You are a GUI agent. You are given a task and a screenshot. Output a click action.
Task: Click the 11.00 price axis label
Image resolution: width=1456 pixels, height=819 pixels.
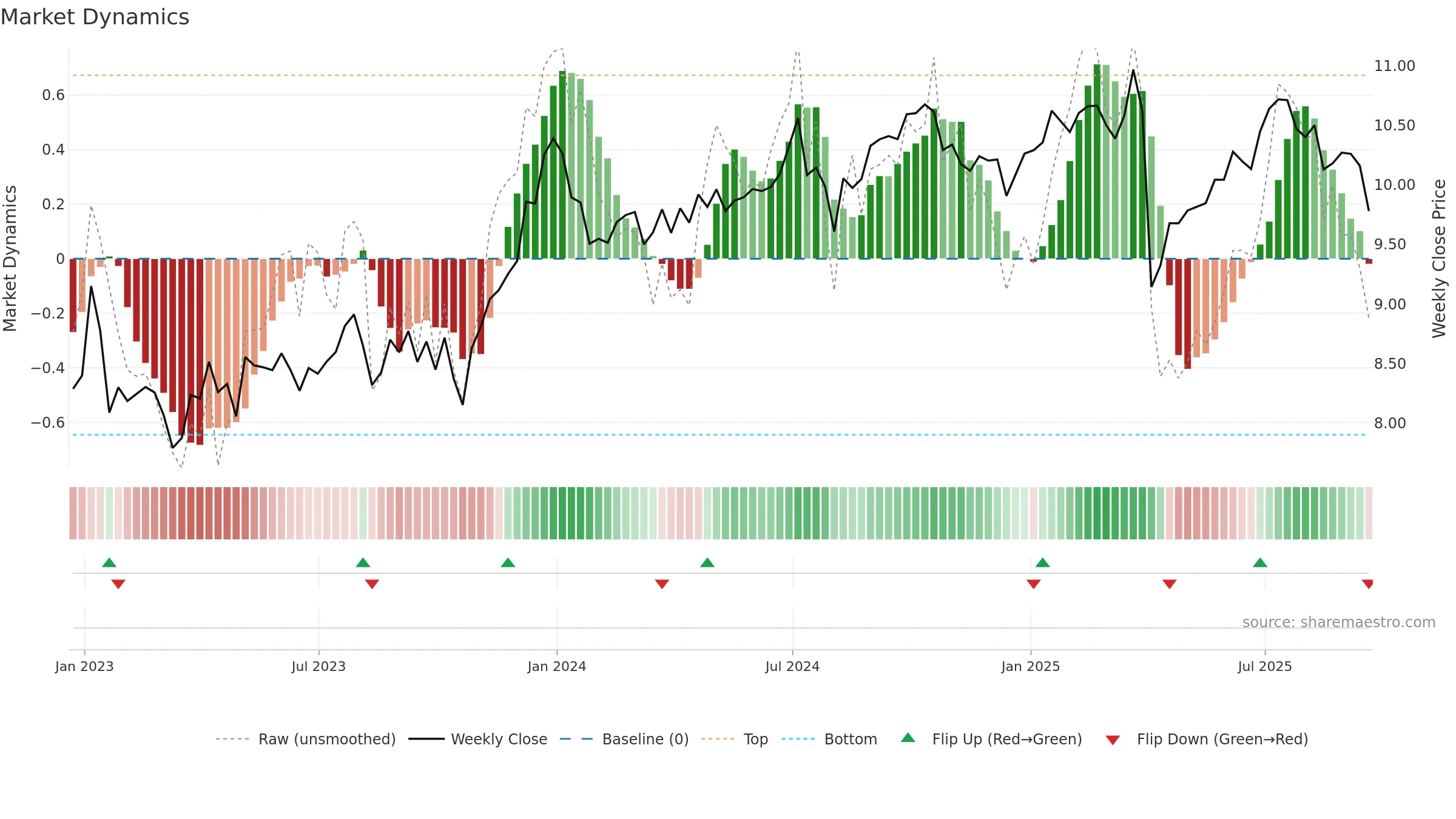[x=1395, y=66]
